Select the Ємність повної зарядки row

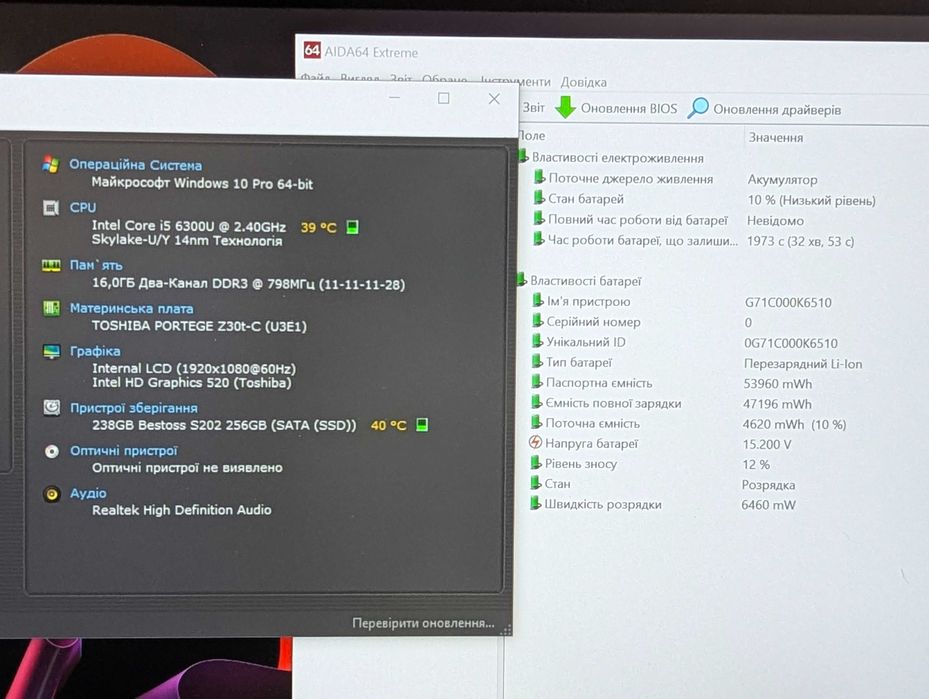(x=670, y=403)
